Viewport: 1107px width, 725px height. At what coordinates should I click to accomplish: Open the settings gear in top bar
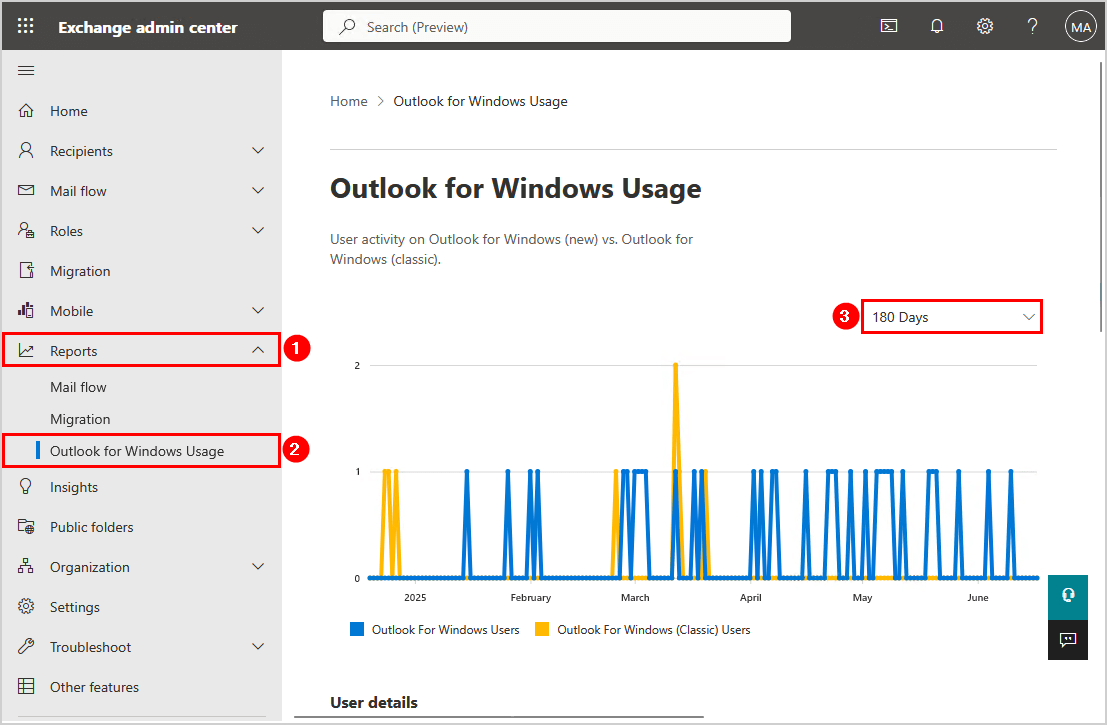[985, 27]
